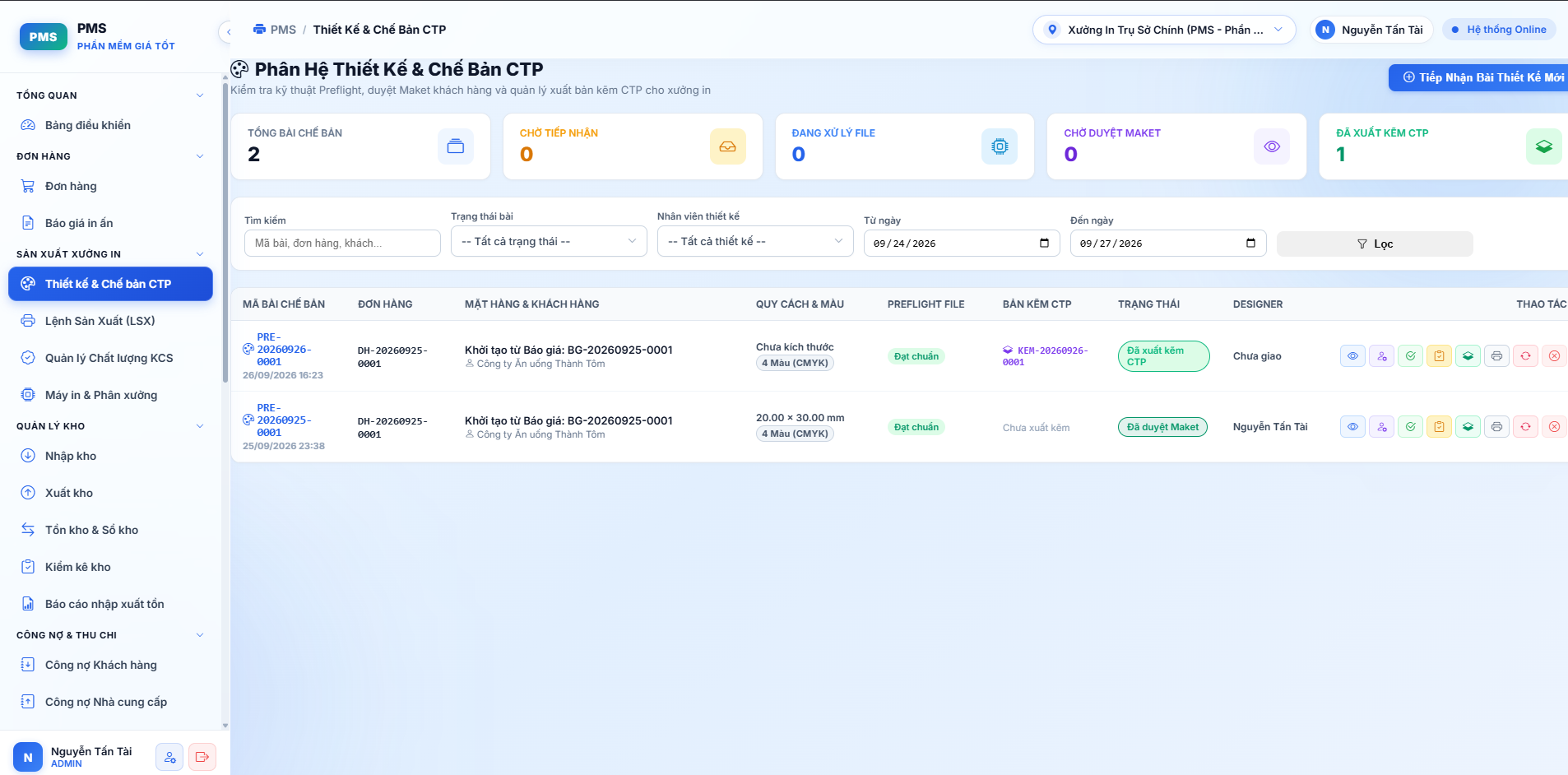
Task: Click PMS breadcrumb link
Action: pos(275,30)
